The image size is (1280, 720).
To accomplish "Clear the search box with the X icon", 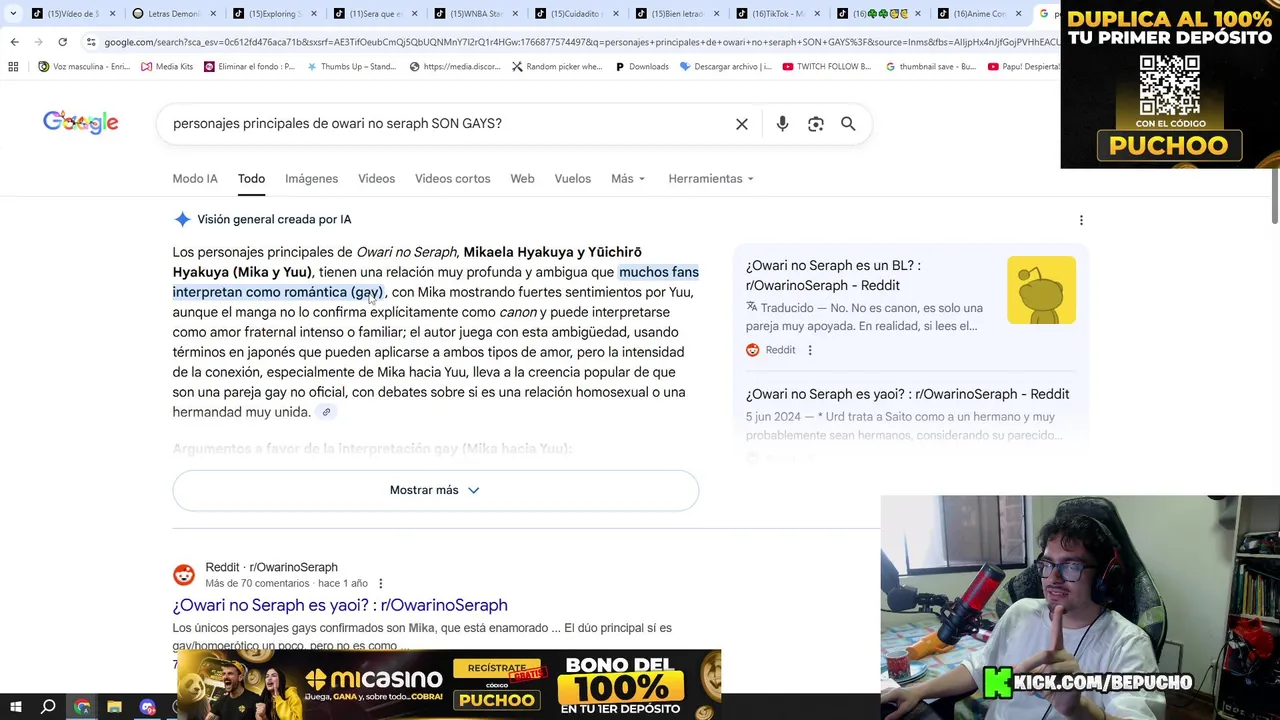I will [742, 124].
